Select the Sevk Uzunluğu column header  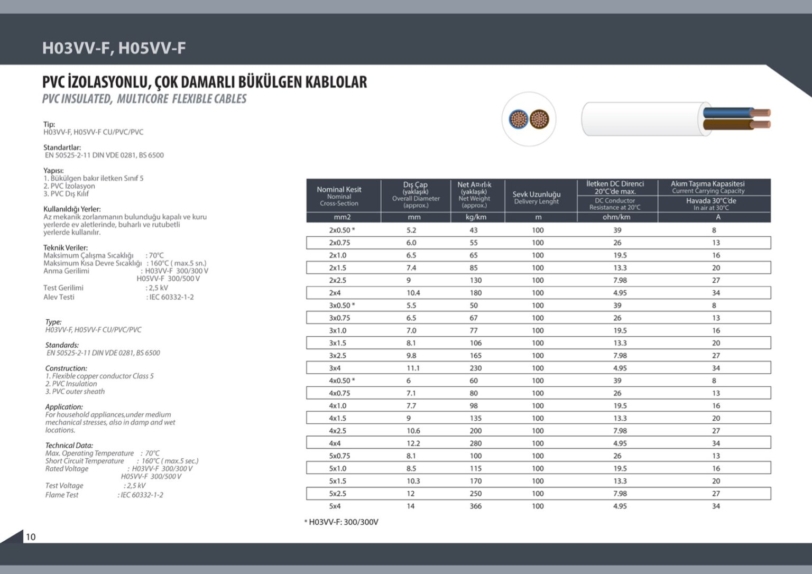537,196
